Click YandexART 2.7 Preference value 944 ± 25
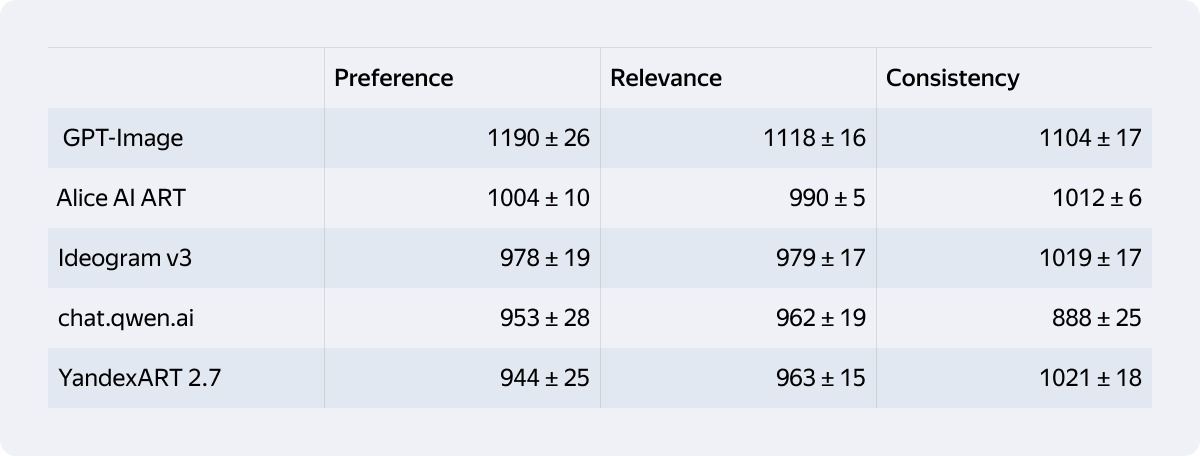The height and width of the screenshot is (456, 1200). [545, 378]
